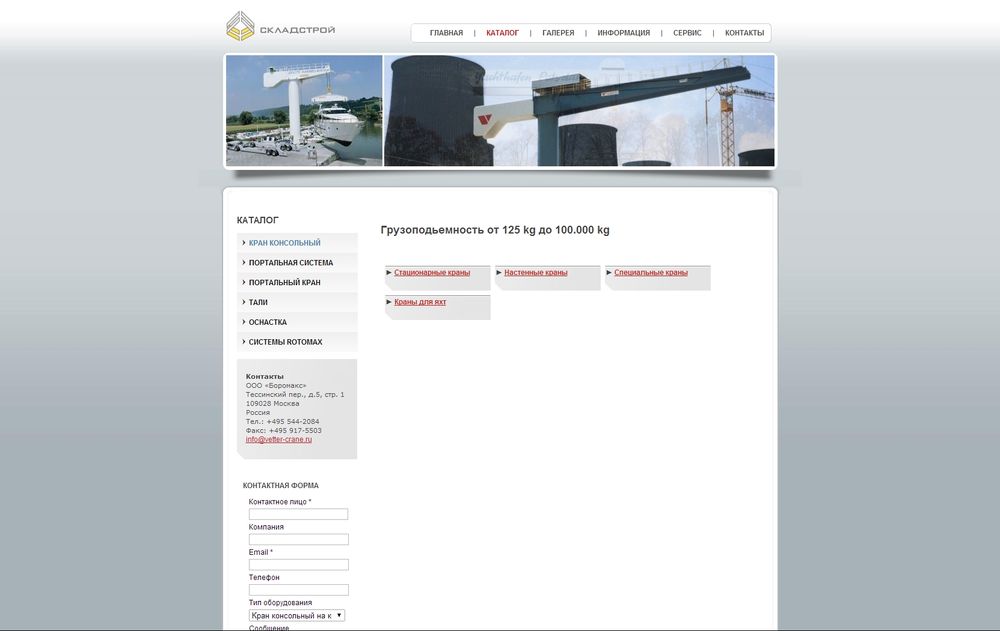Open the Главная menu item
1000x631 pixels.
point(446,33)
